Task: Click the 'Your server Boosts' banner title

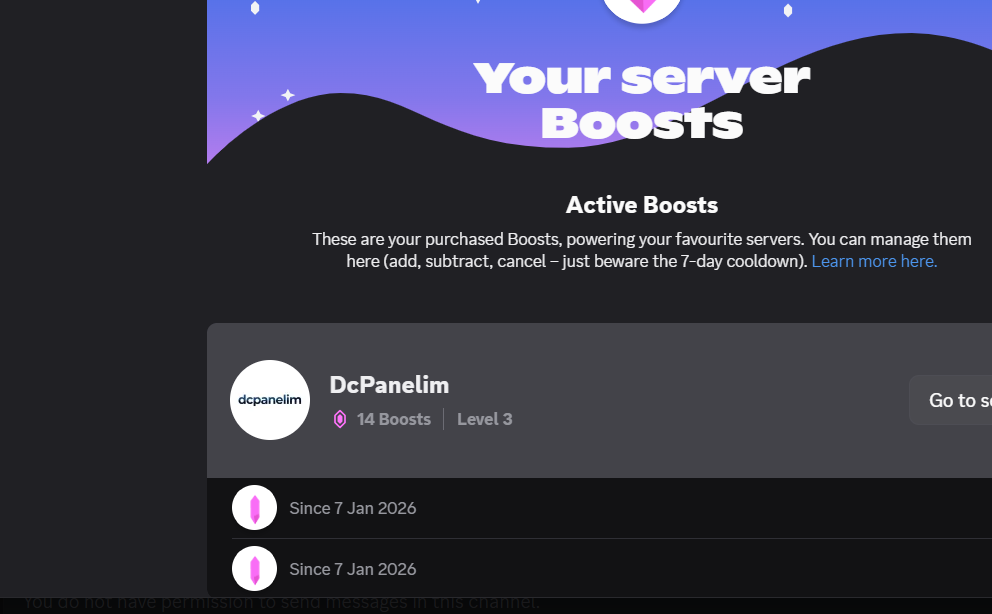Action: click(642, 100)
